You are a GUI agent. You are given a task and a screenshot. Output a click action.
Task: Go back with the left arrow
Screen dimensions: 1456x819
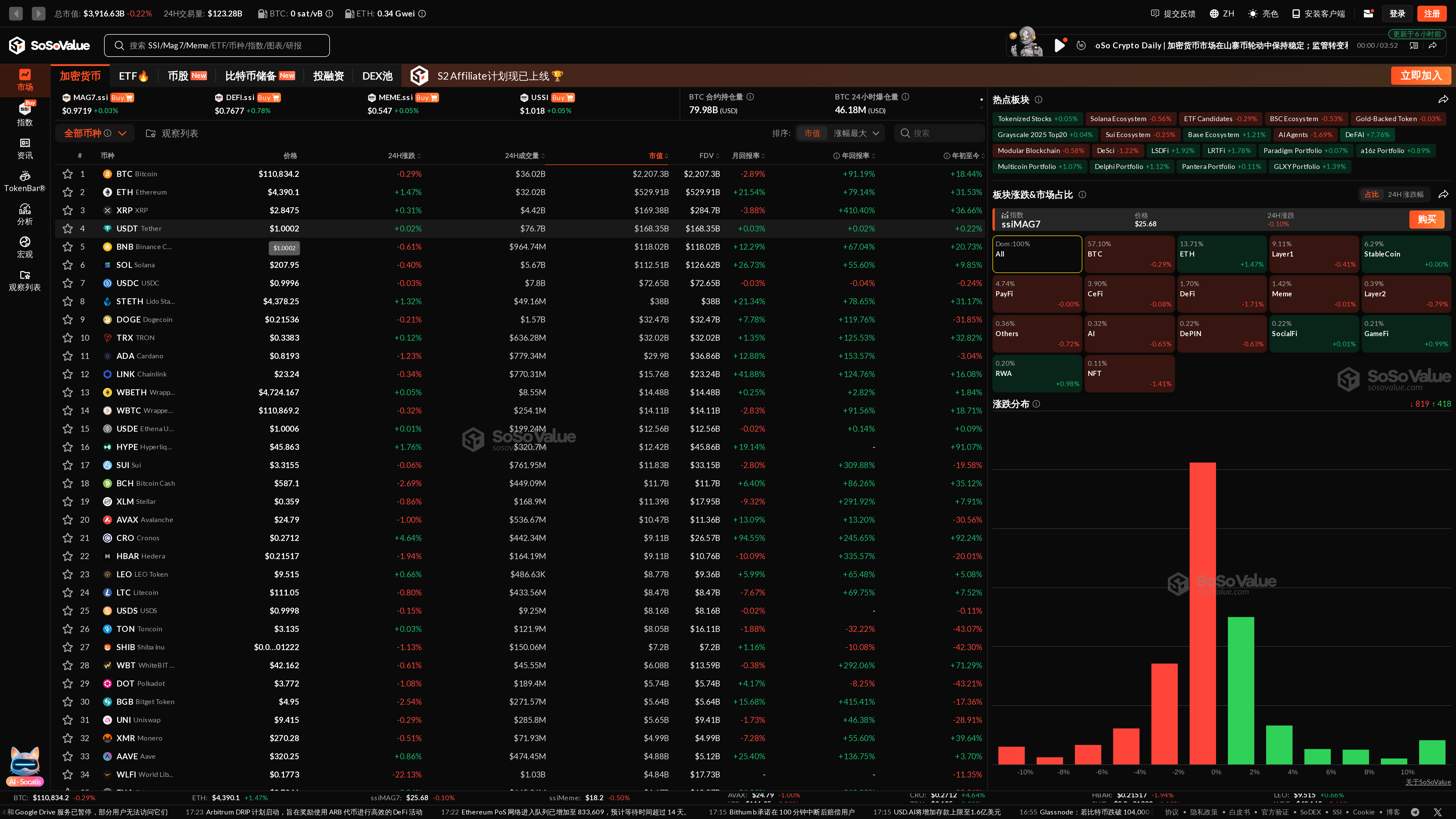click(x=16, y=13)
